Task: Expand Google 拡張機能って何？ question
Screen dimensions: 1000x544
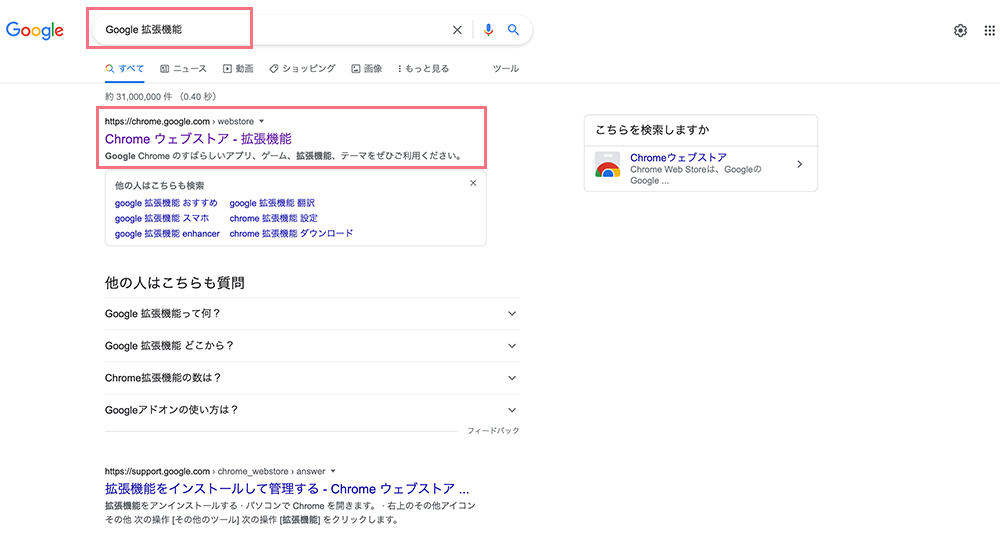Action: pos(312,314)
